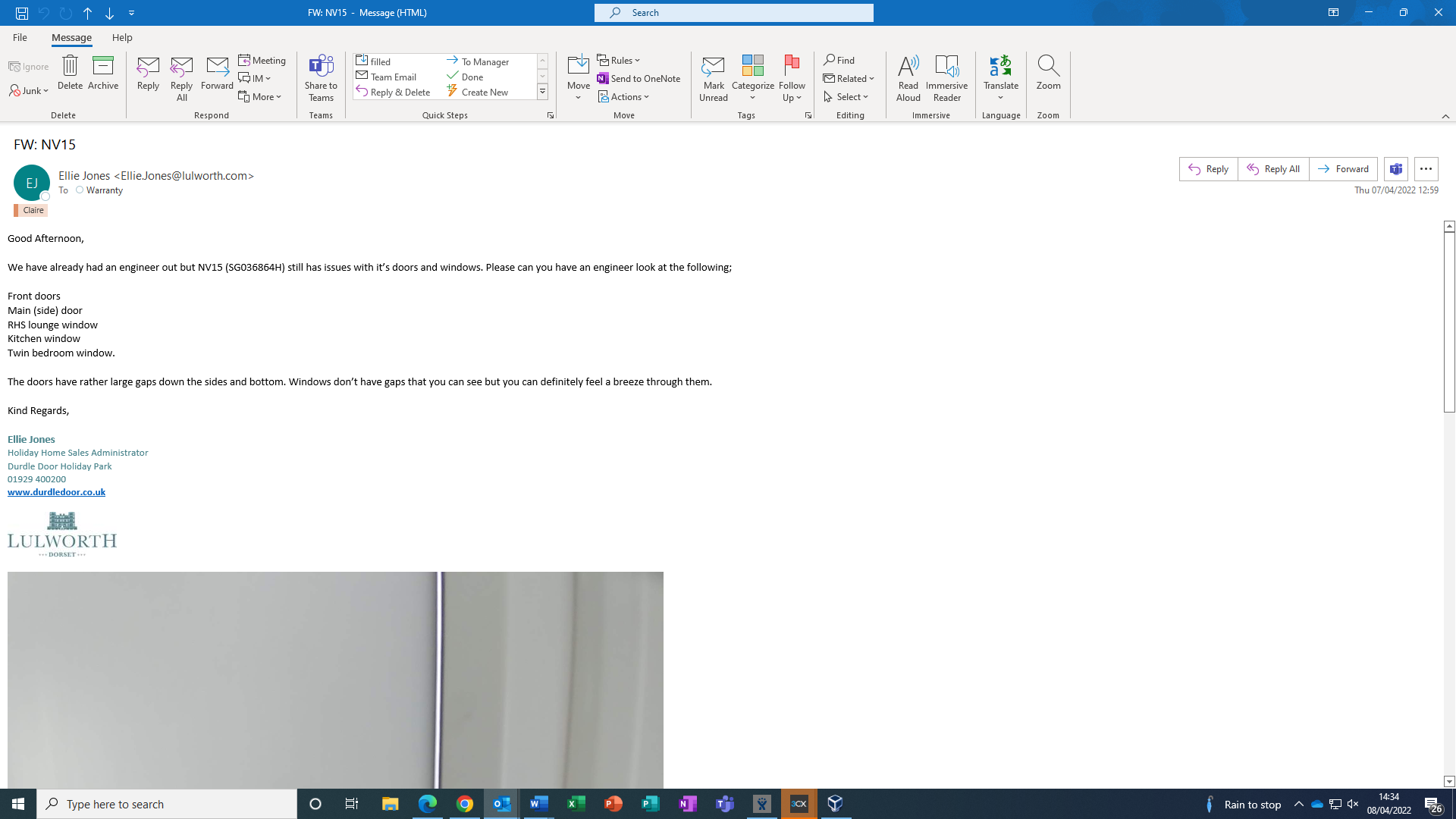Screen dimensions: 1456x819
Task: Open the Immersive Reader
Action: [946, 67]
